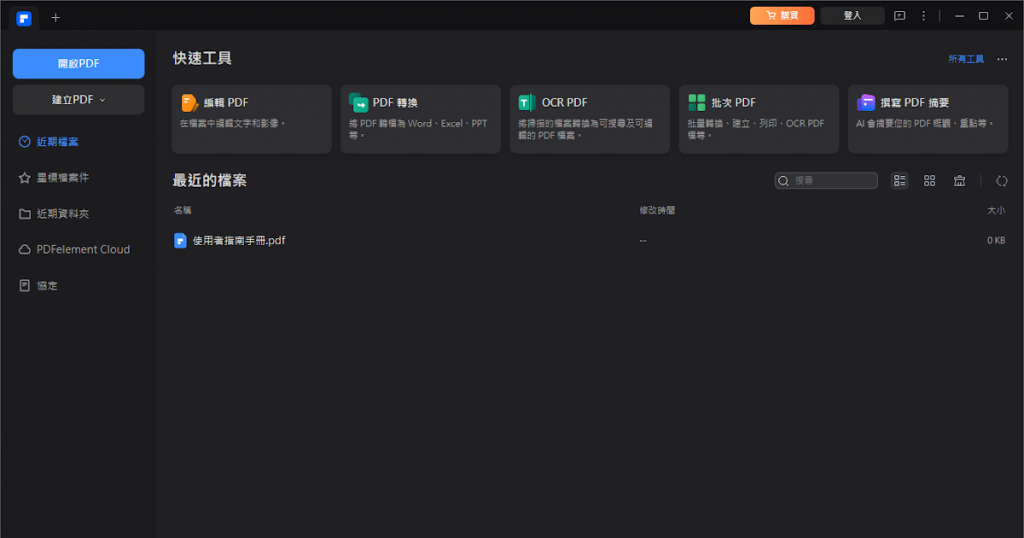Viewport: 1024px width, 538px height.
Task: Open the 批次 PDF quick tool card
Action: (759, 119)
